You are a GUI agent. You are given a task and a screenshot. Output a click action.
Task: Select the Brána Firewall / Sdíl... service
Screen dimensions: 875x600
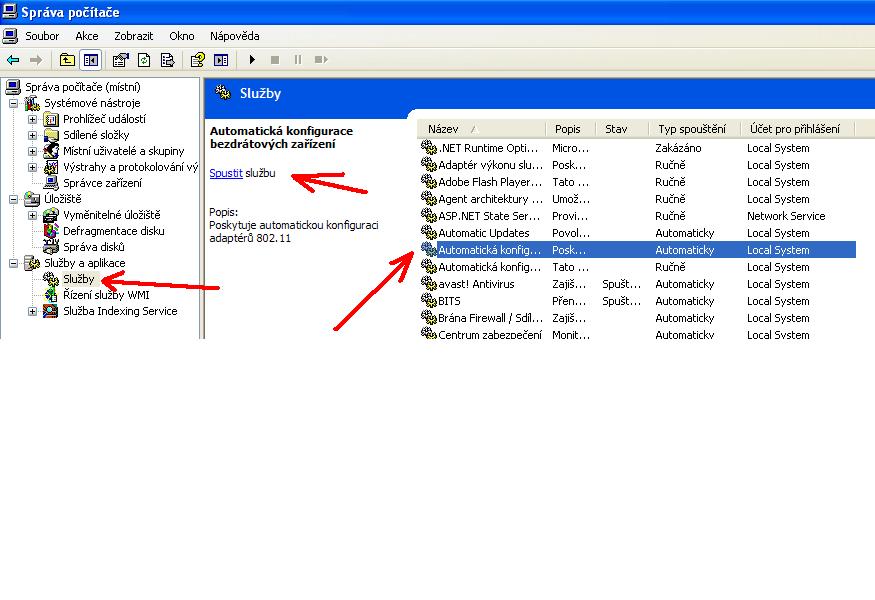click(x=637, y=318)
